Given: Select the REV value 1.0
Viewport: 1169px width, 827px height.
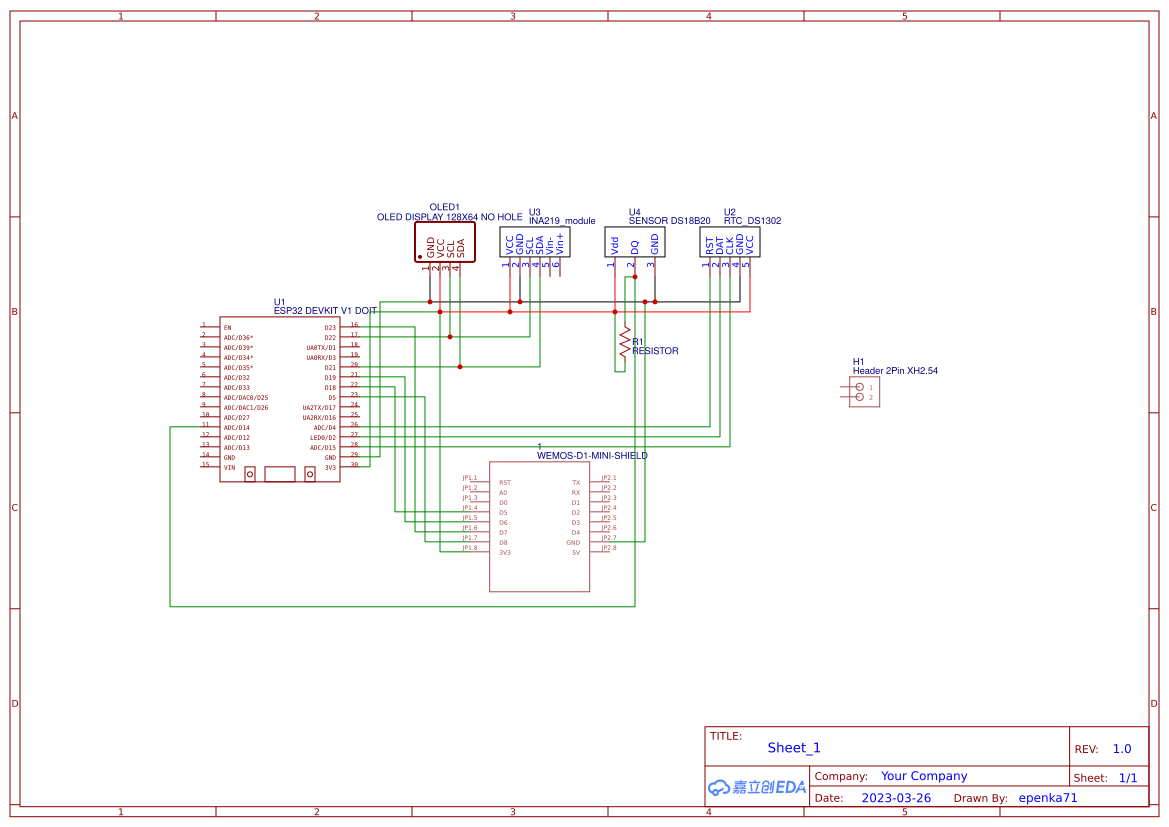Looking at the screenshot, I should 1122,747.
